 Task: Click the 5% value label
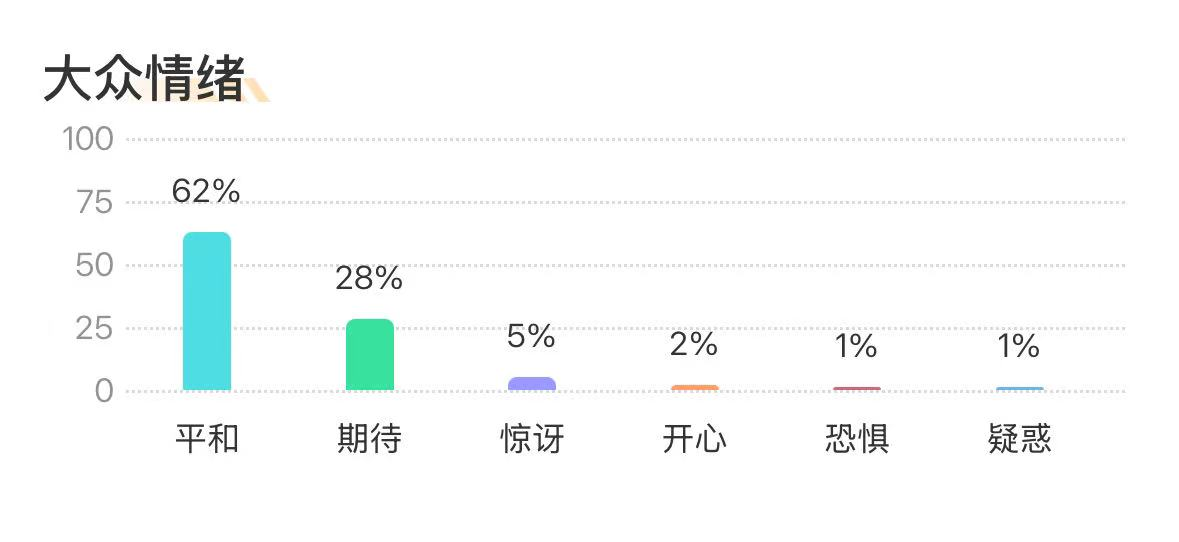click(x=531, y=337)
